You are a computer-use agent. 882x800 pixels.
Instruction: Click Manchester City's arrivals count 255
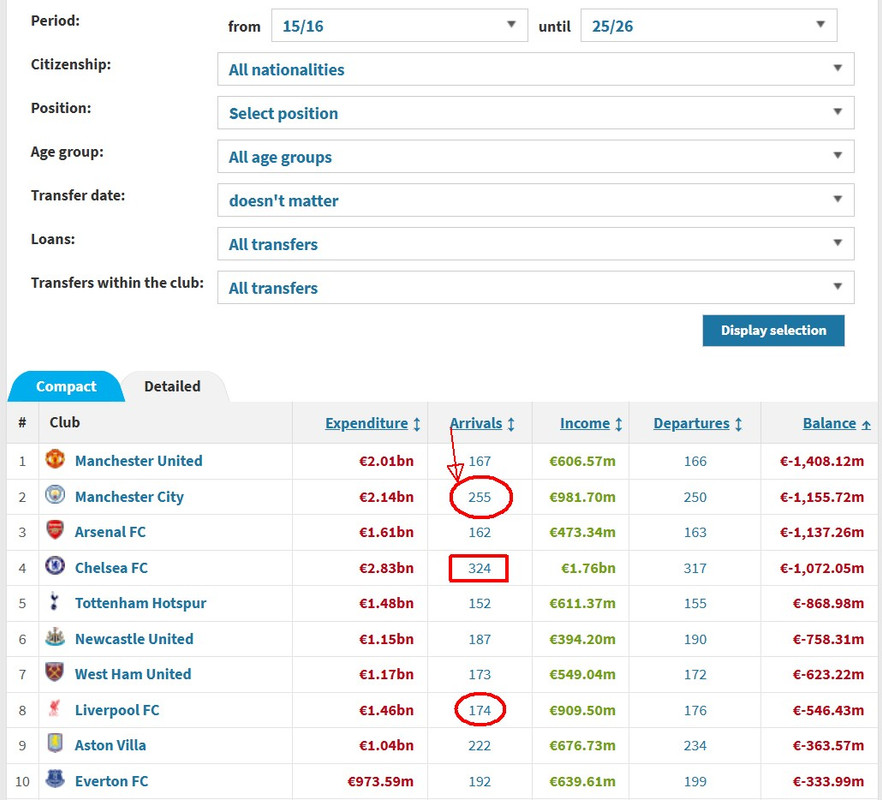point(479,497)
